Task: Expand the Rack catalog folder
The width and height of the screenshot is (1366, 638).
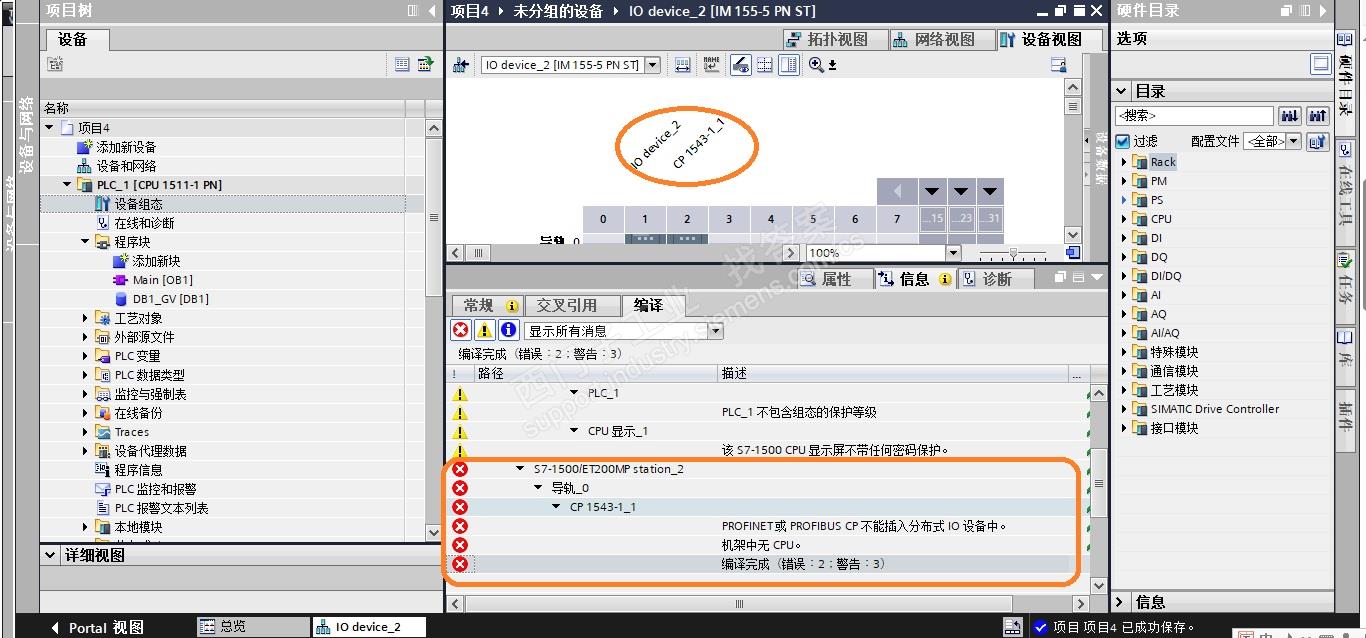Action: tap(1124, 162)
